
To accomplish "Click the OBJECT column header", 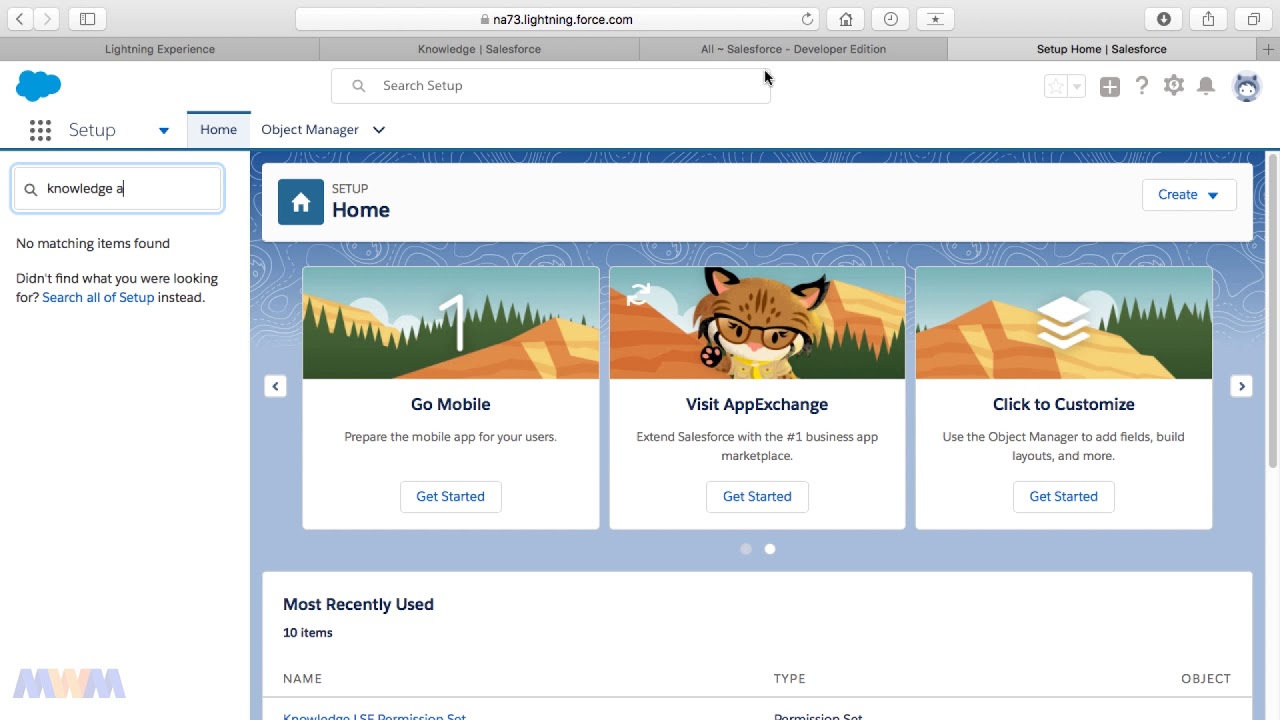I will [1206, 678].
